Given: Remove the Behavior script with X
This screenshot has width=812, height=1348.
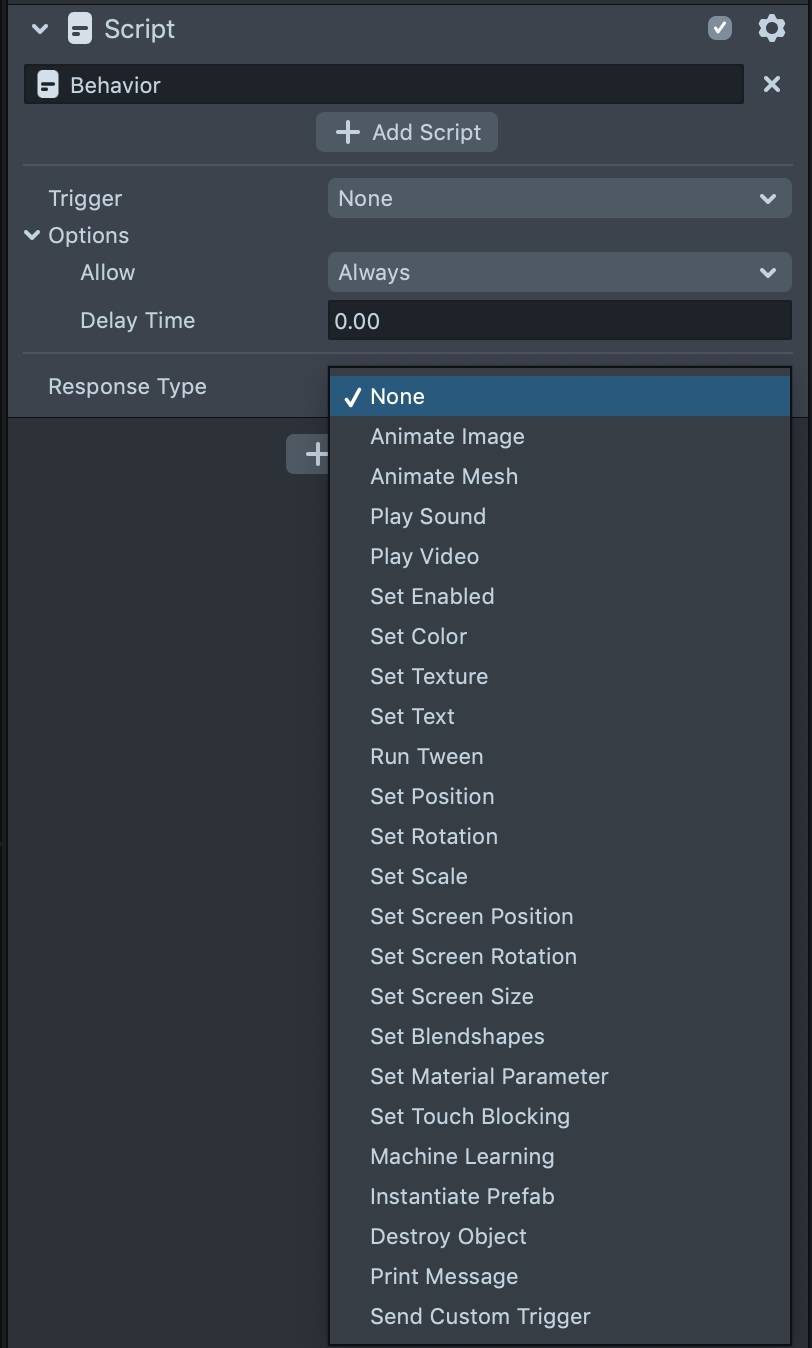Looking at the screenshot, I should pyautogui.click(x=771, y=85).
